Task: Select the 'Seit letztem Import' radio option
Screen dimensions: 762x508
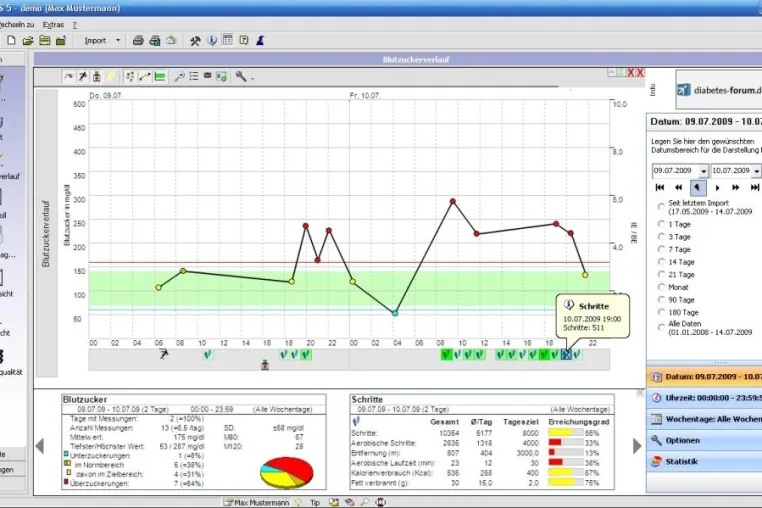Action: [x=661, y=207]
